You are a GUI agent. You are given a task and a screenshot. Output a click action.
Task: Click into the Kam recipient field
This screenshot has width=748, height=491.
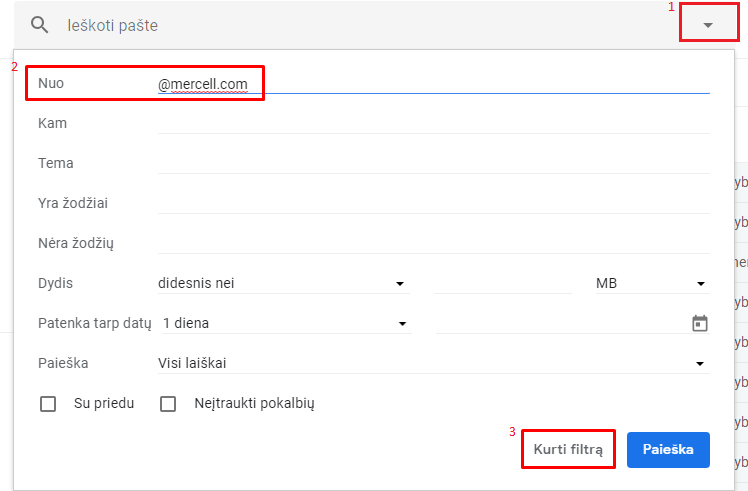tap(432, 123)
